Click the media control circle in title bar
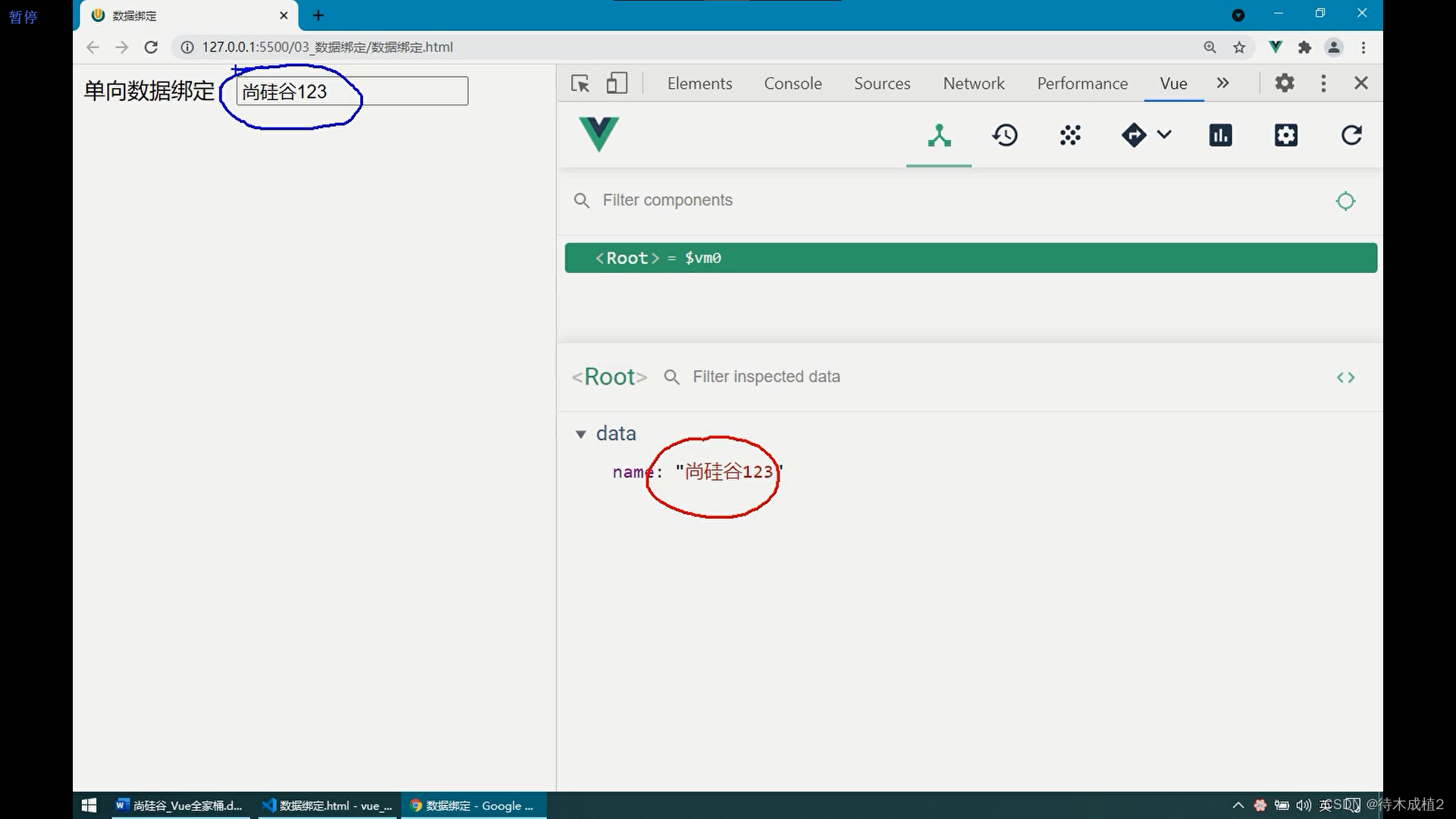The height and width of the screenshot is (819, 1456). pyautogui.click(x=1238, y=15)
